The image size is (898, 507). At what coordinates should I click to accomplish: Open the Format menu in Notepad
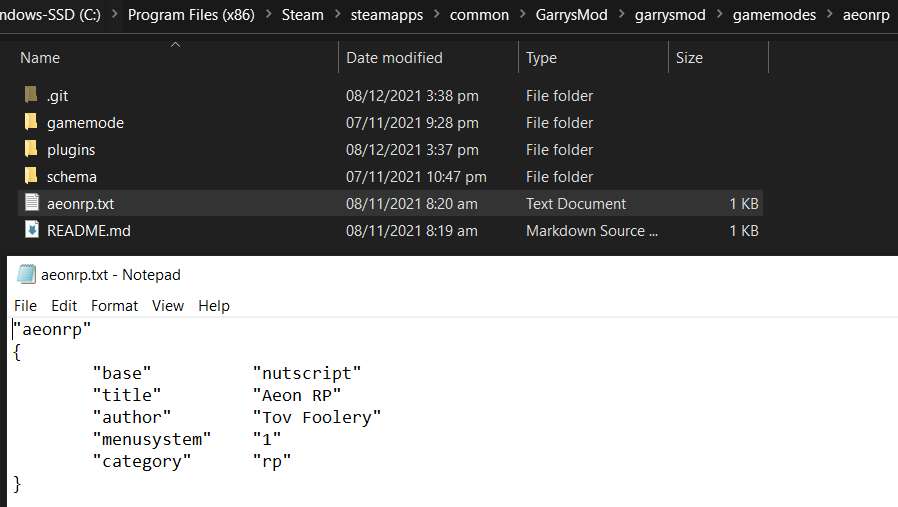pyautogui.click(x=115, y=306)
